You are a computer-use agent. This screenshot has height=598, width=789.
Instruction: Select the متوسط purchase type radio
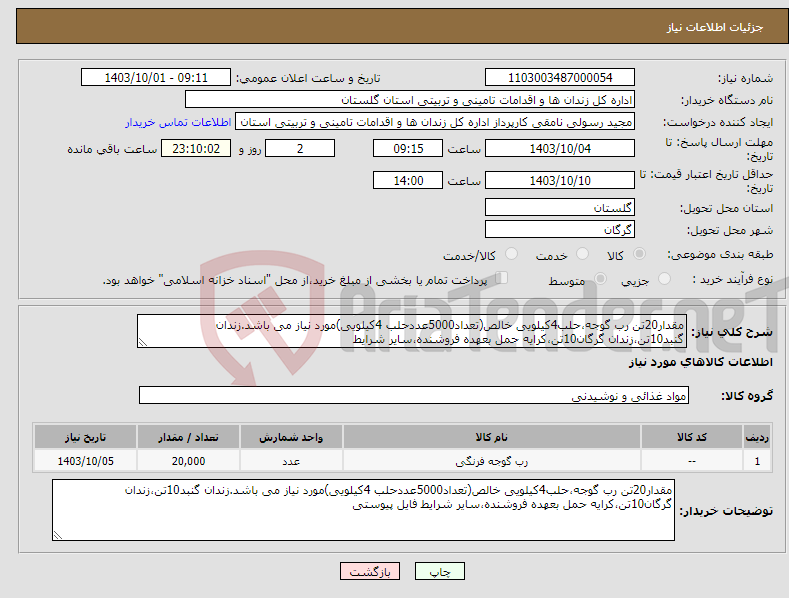(600, 278)
